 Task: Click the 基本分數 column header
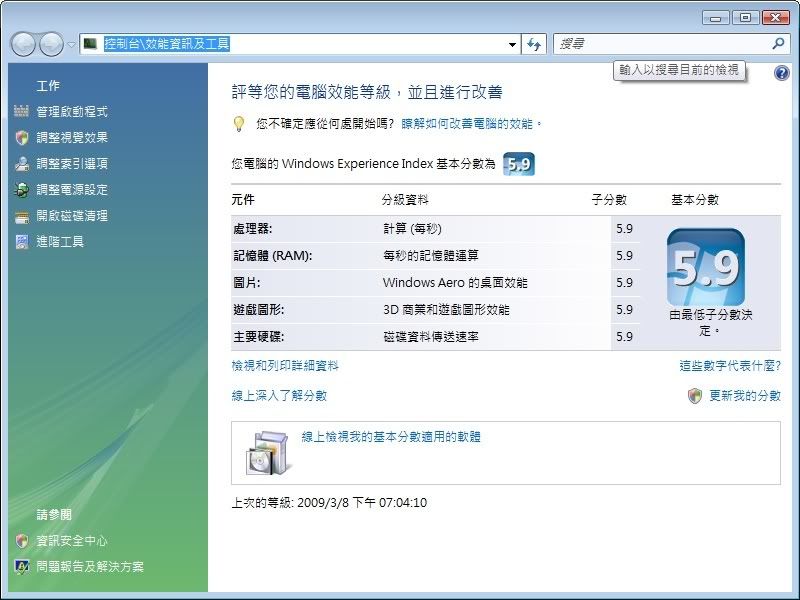(x=695, y=199)
